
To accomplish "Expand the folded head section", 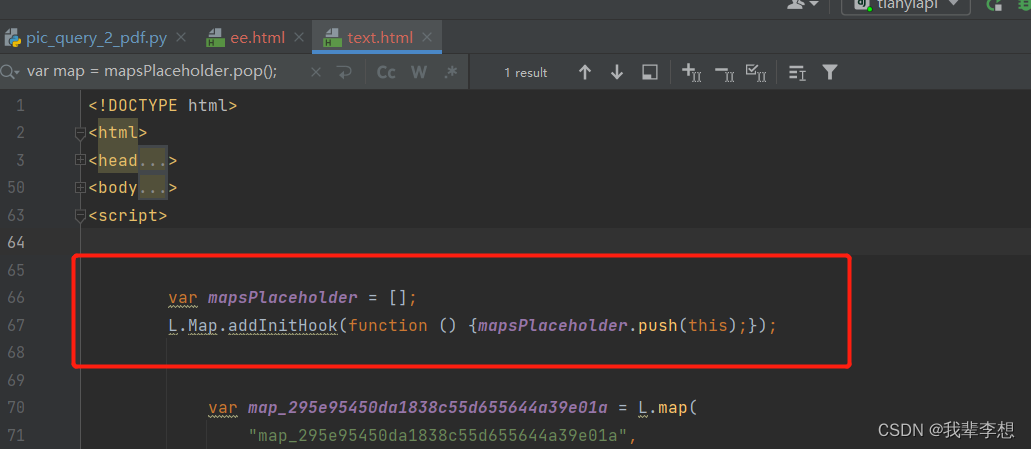I will [x=80, y=160].
